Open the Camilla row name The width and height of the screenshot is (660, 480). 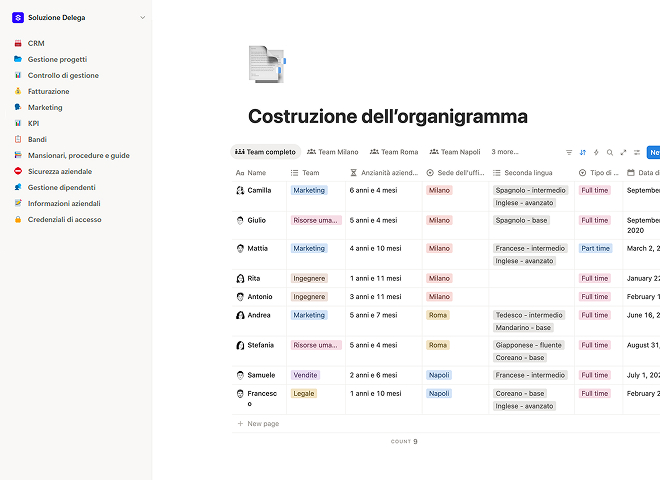(x=259, y=190)
